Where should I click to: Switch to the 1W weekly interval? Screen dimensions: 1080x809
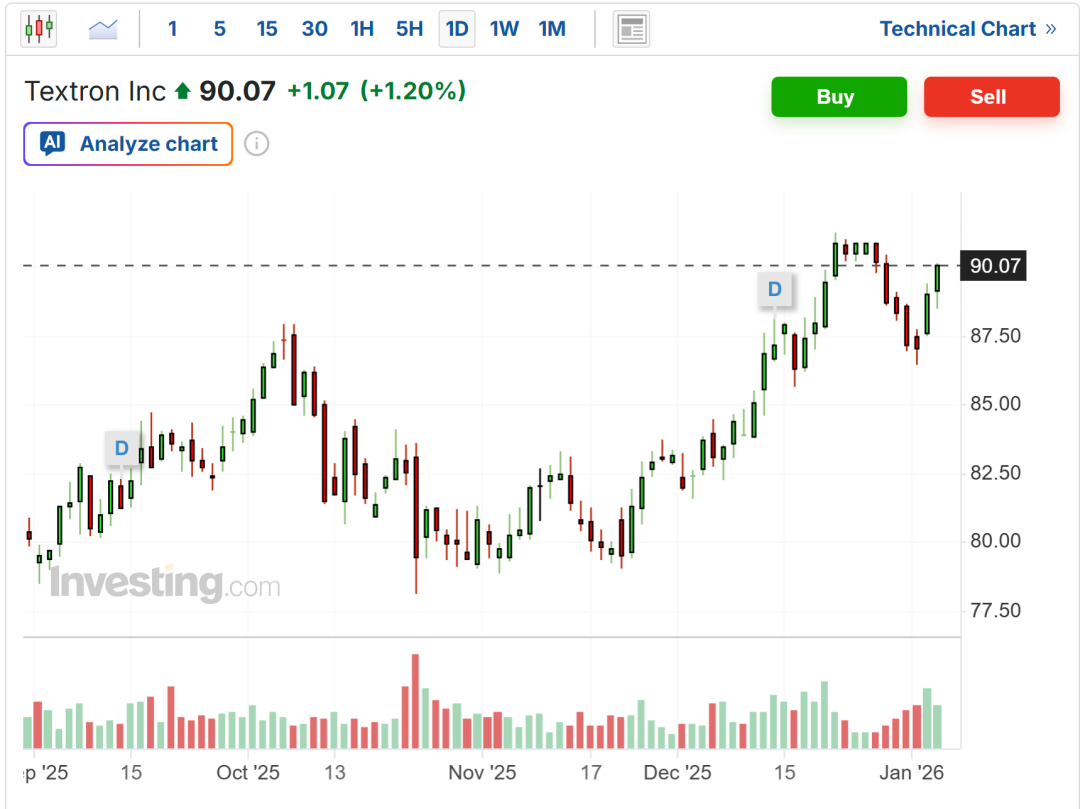504,29
